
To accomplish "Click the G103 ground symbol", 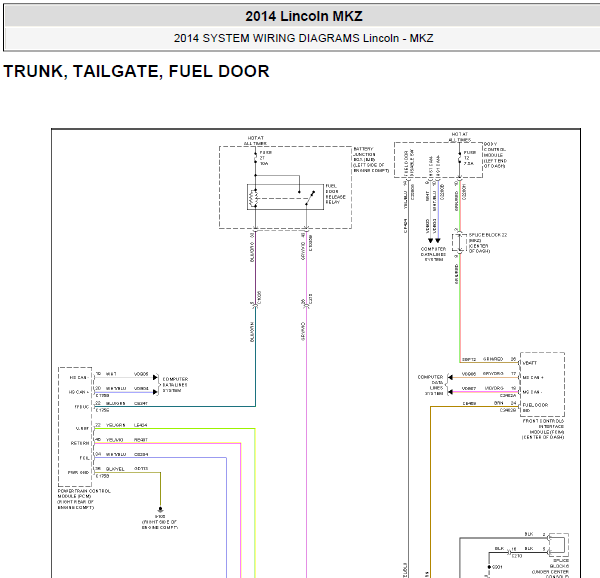I will click(x=160, y=510).
